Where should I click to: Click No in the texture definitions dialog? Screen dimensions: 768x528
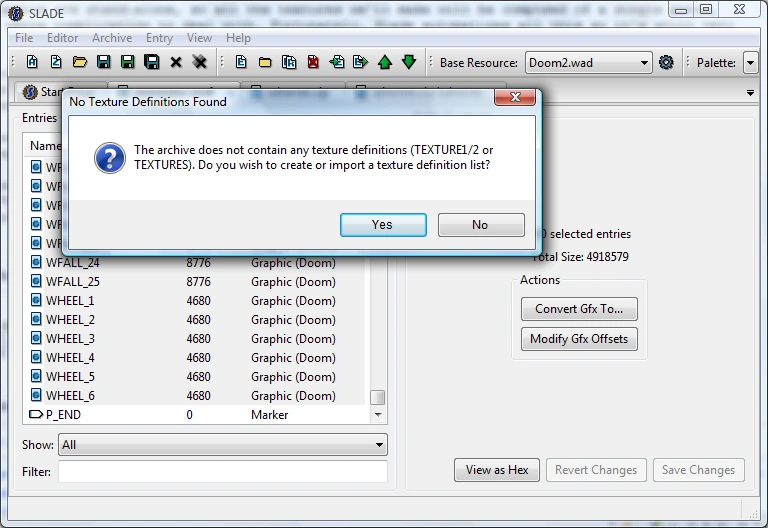coord(481,225)
